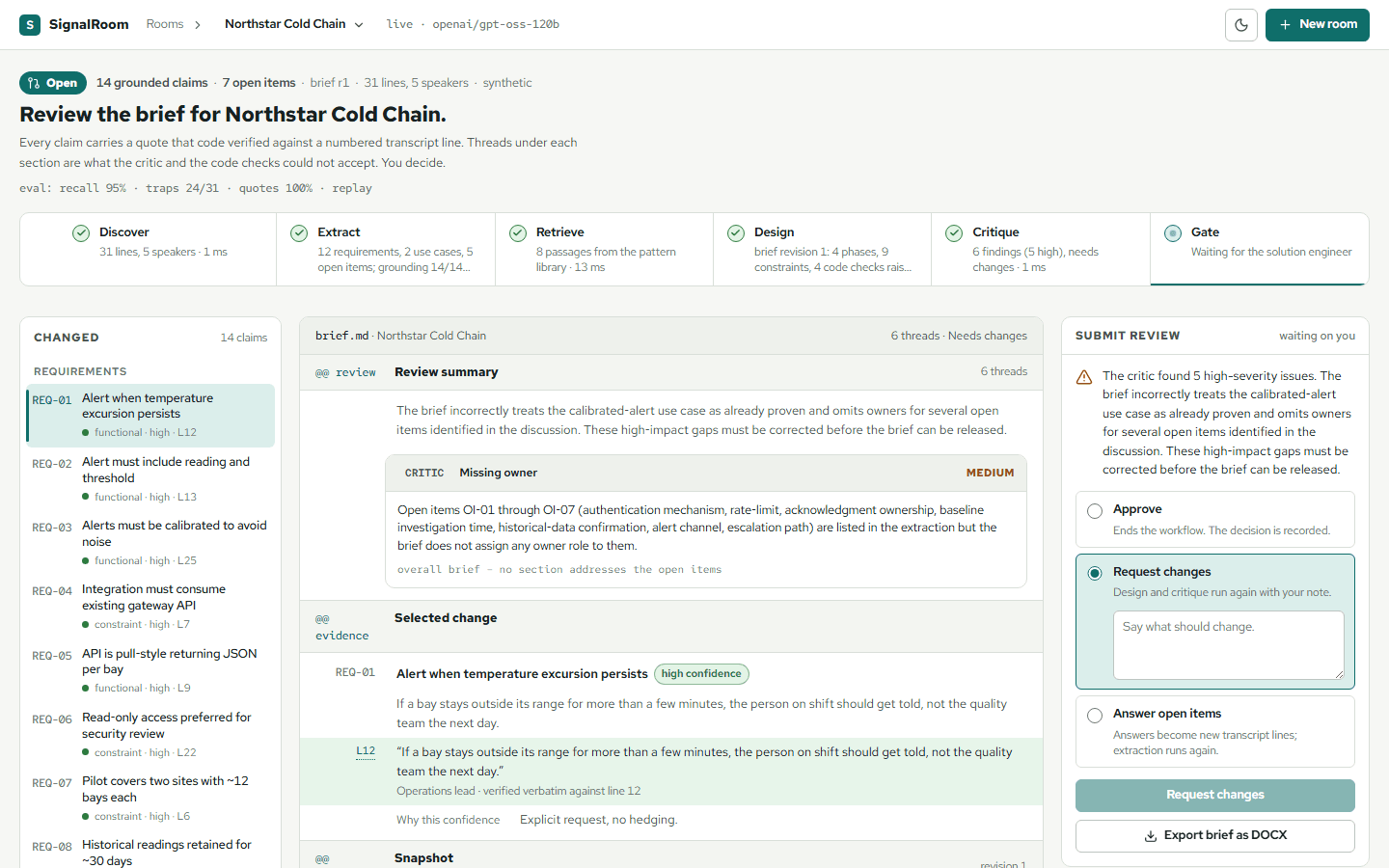Click the '6 threads · Needs changes' status
The width and height of the screenshot is (1389, 868).
point(959,336)
